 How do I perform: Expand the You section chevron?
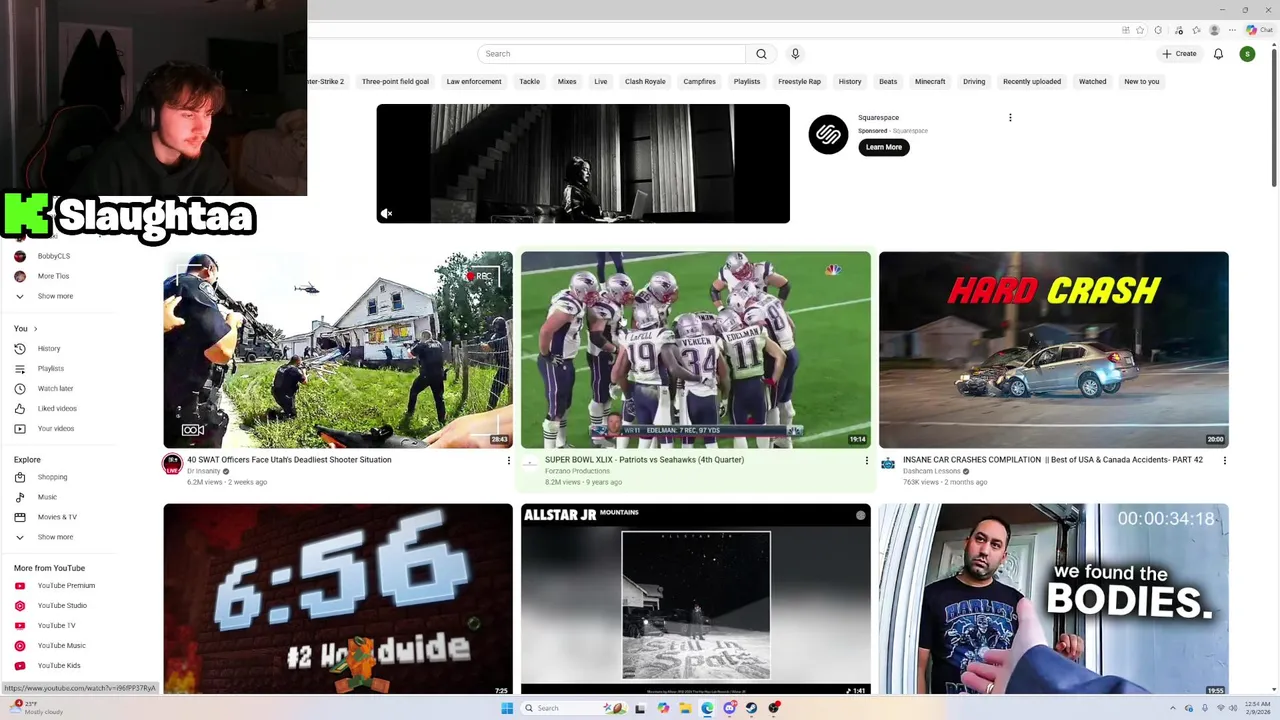(x=35, y=329)
